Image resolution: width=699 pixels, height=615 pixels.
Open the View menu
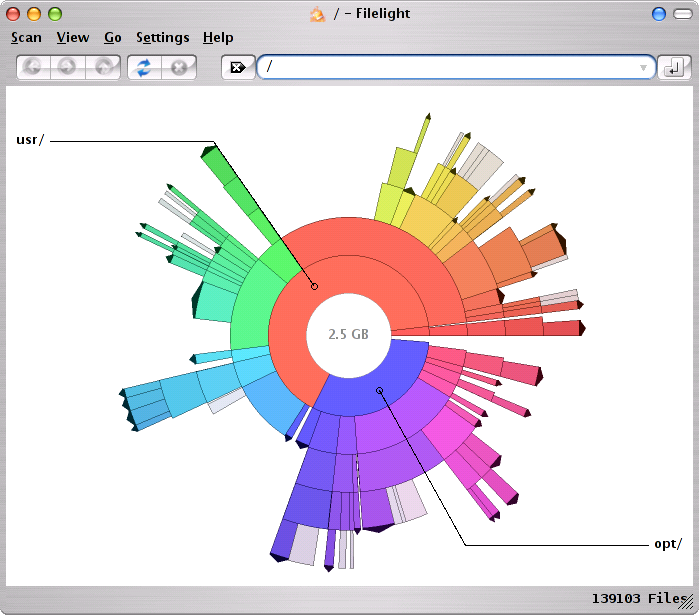point(72,37)
